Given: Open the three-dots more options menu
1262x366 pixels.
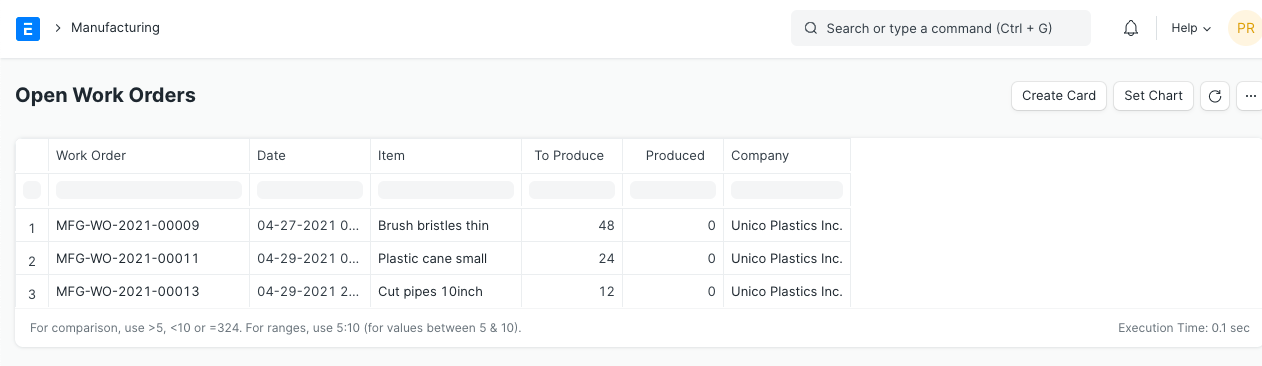Looking at the screenshot, I should pyautogui.click(x=1250, y=96).
